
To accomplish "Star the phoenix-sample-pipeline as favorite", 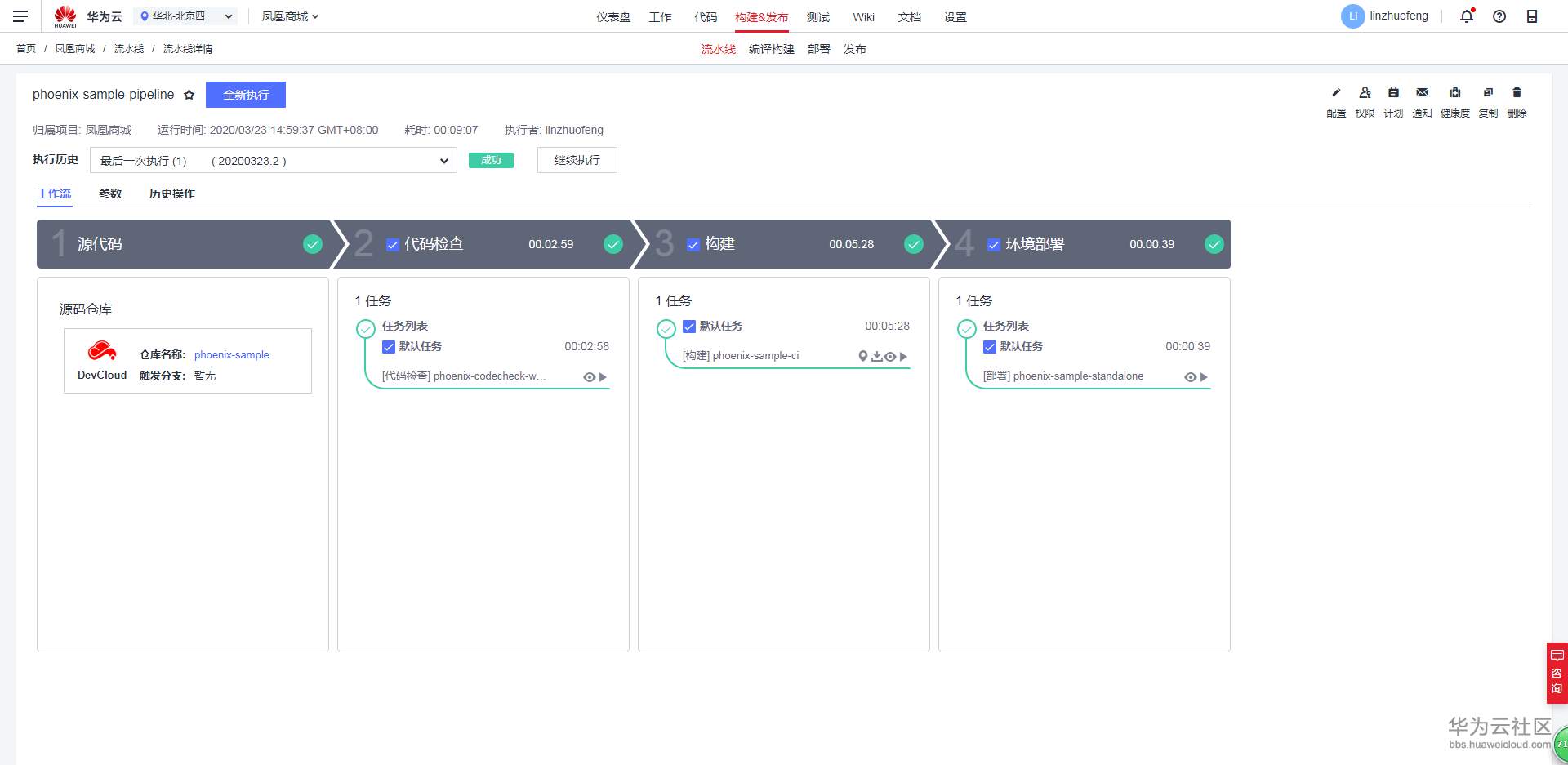I will (x=189, y=95).
